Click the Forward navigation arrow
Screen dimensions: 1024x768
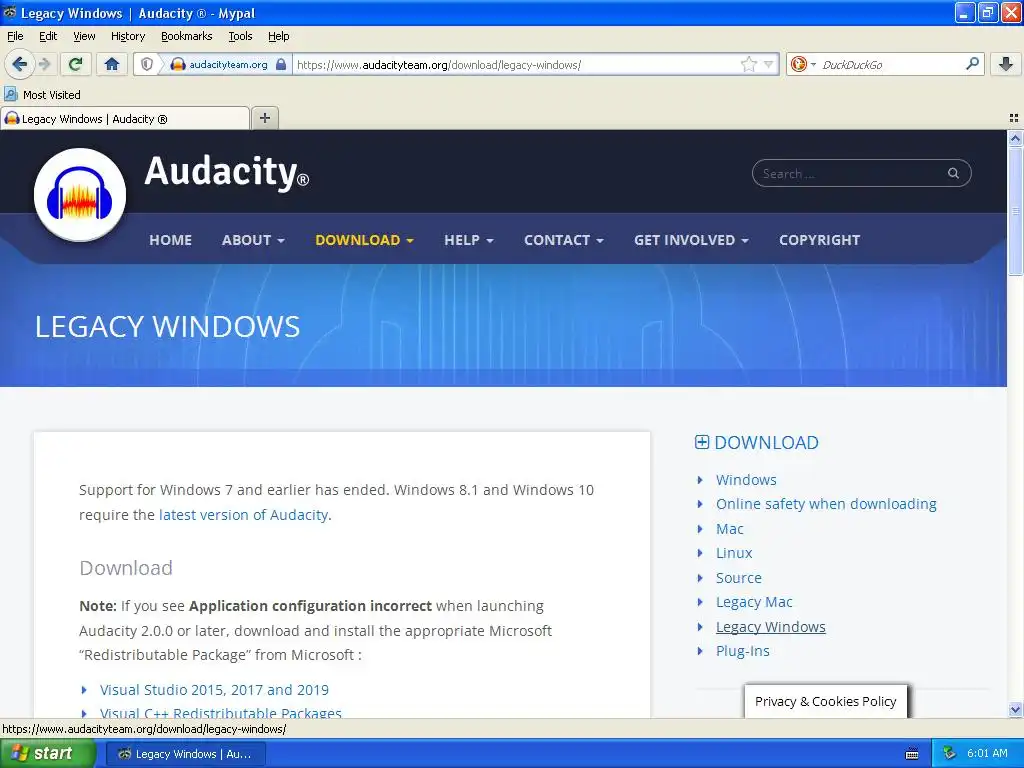(44, 64)
